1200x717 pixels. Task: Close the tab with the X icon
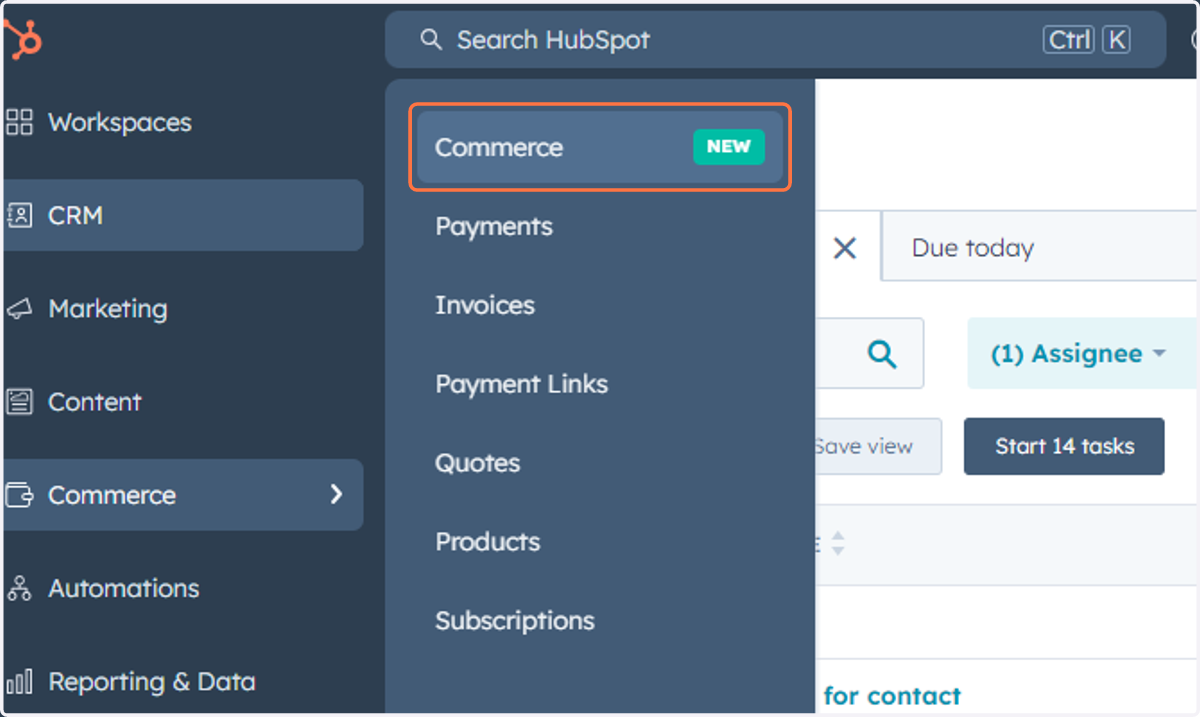[845, 248]
